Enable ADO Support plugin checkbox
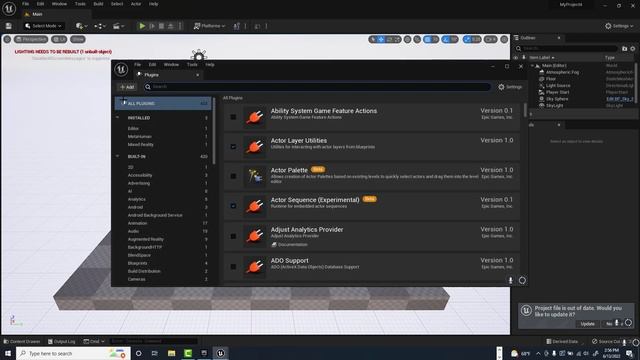Image resolution: width=640 pixels, height=360 pixels. [x=233, y=267]
